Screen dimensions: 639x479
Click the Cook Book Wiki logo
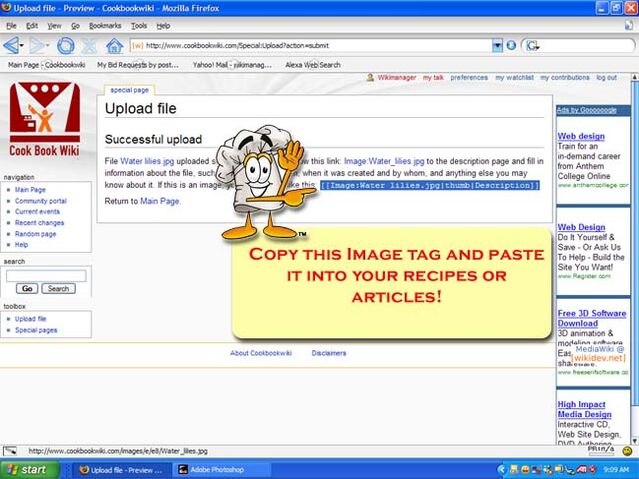tap(44, 119)
